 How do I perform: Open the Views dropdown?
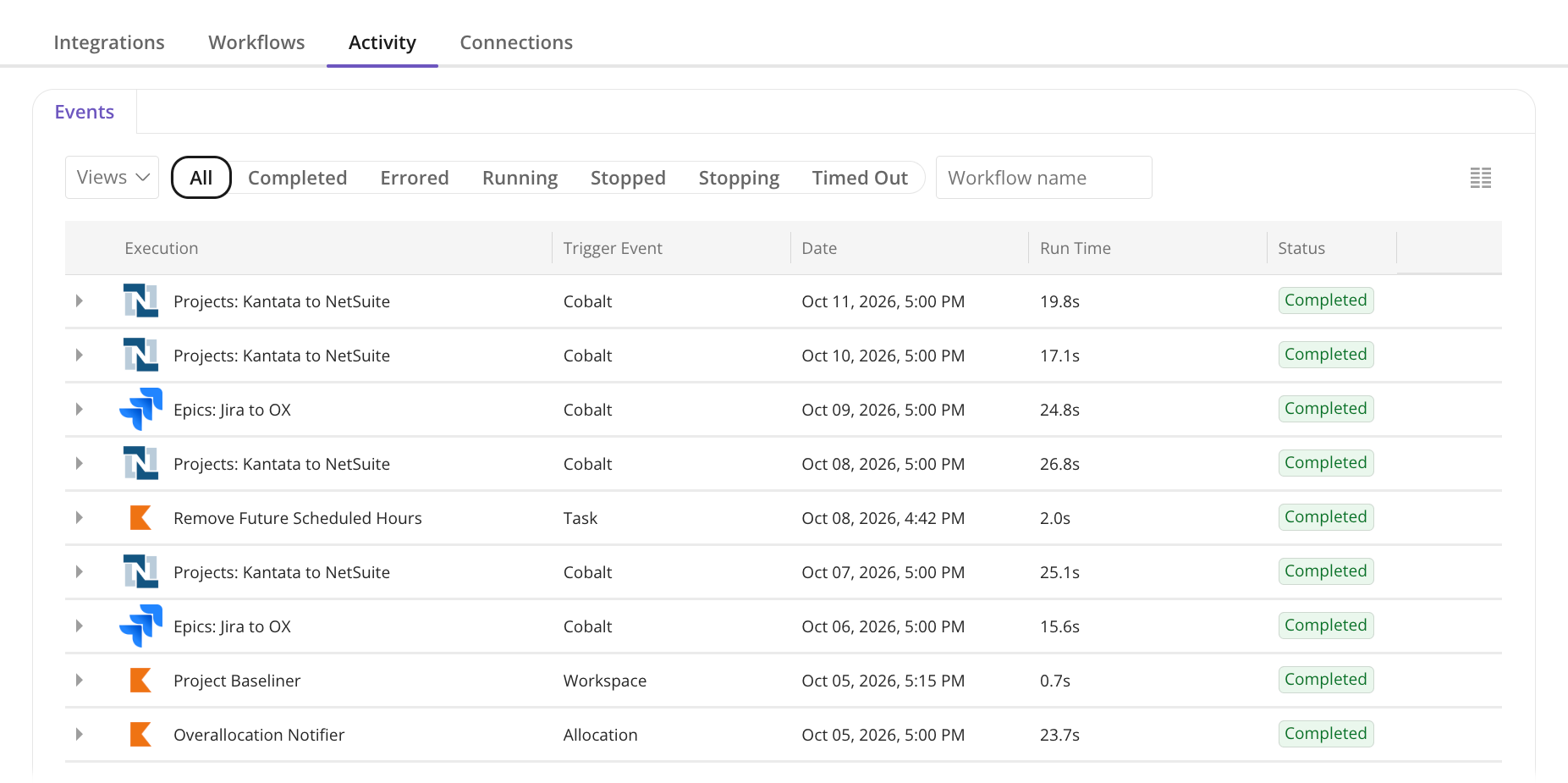[x=113, y=178]
